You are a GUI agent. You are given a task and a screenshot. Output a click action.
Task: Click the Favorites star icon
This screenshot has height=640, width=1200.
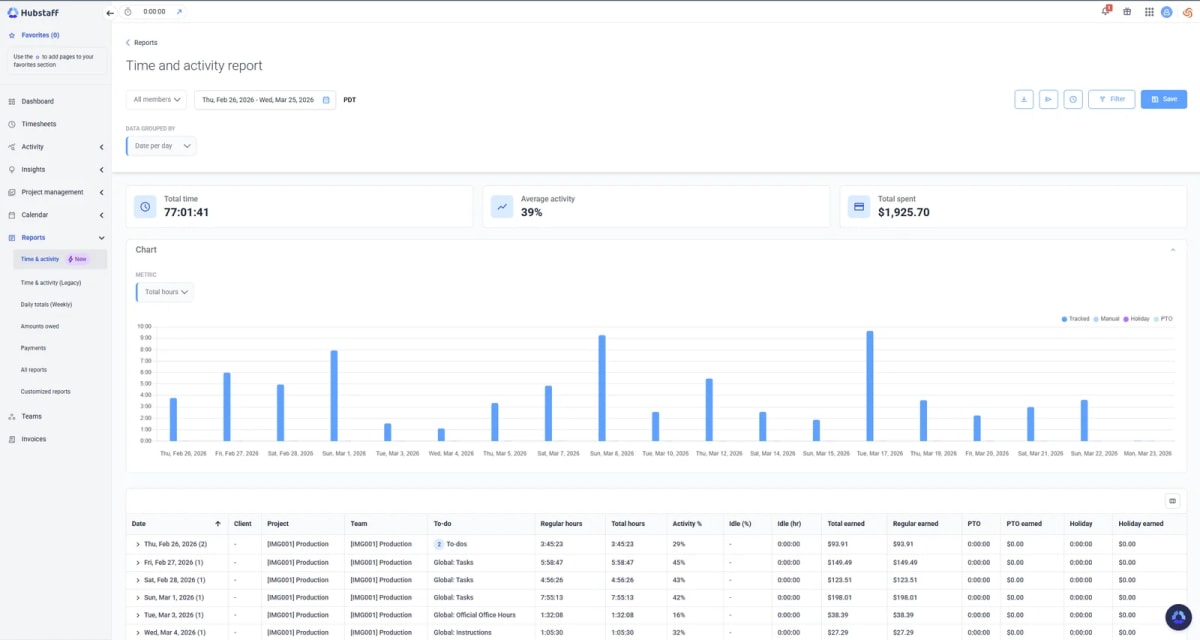[12, 35]
